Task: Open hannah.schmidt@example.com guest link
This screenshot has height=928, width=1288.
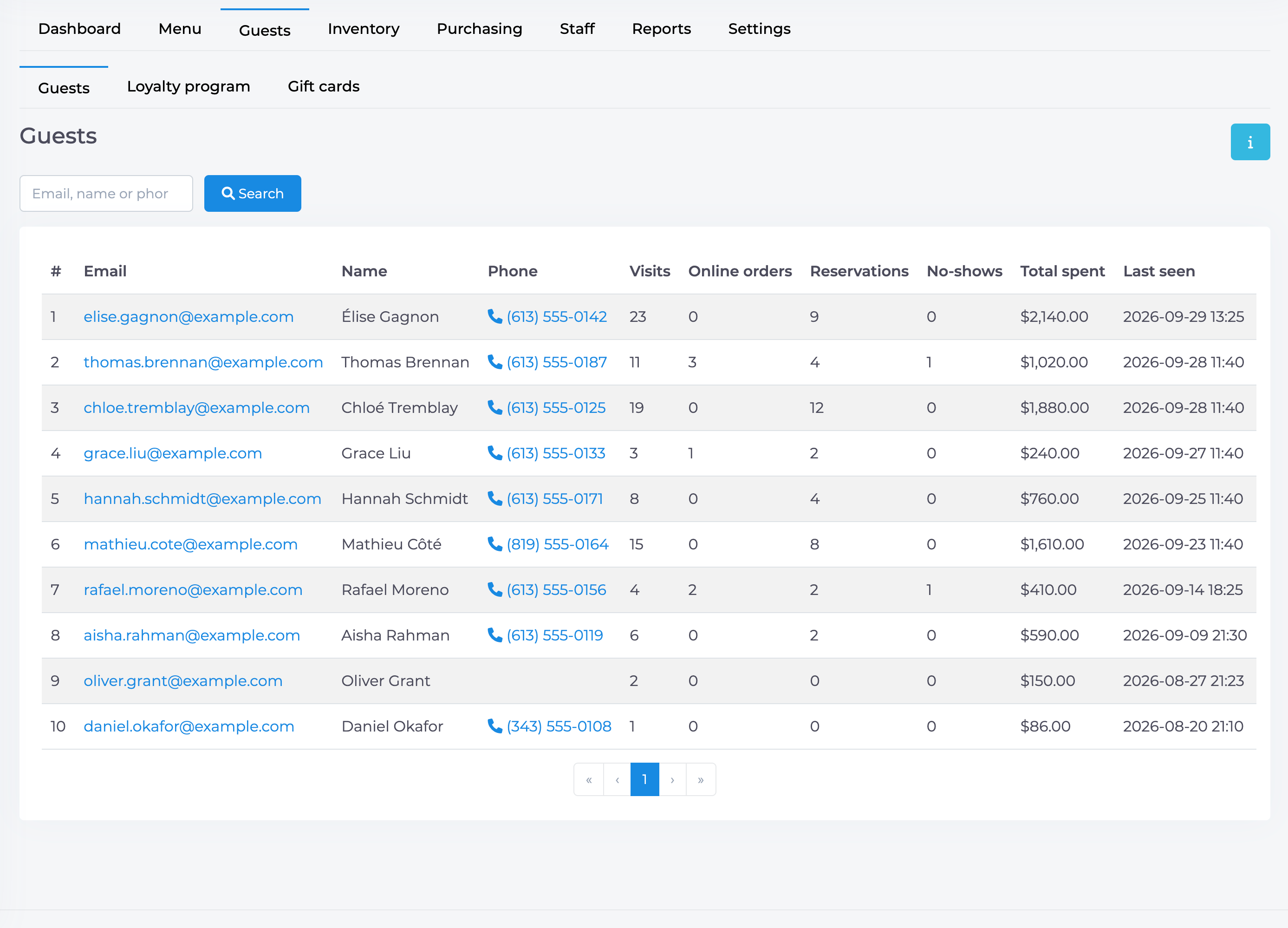Action: coord(202,498)
